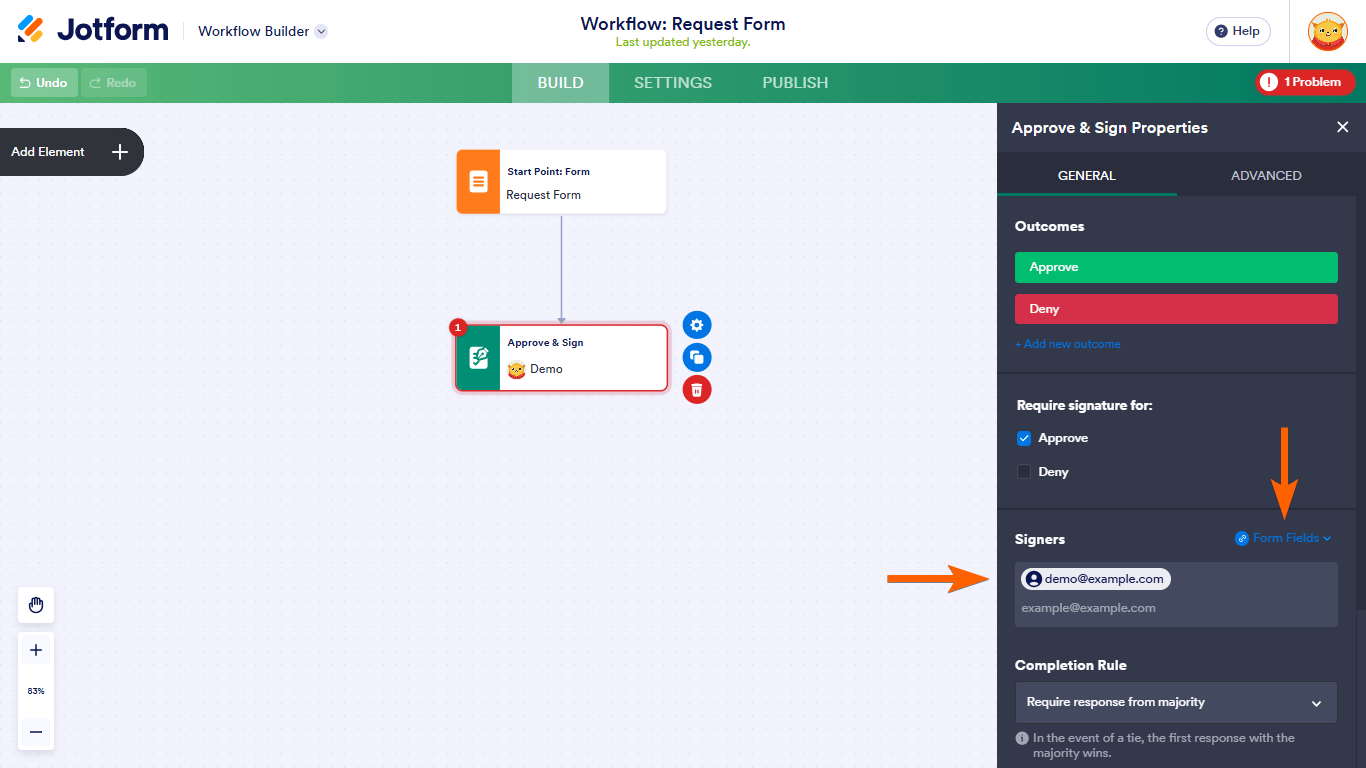Screen dimensions: 1366x768
Task: Open the Completion Rule dropdown
Action: (1176, 702)
